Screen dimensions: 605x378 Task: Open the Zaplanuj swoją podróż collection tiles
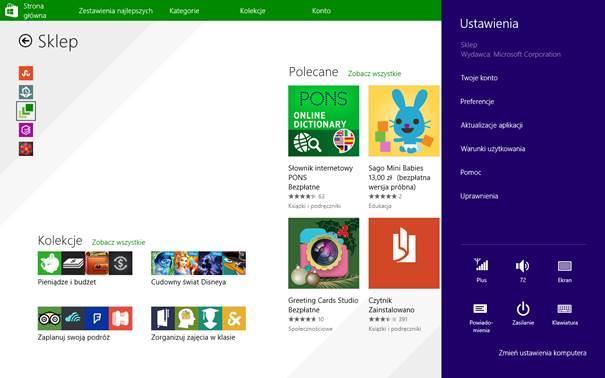(x=85, y=318)
